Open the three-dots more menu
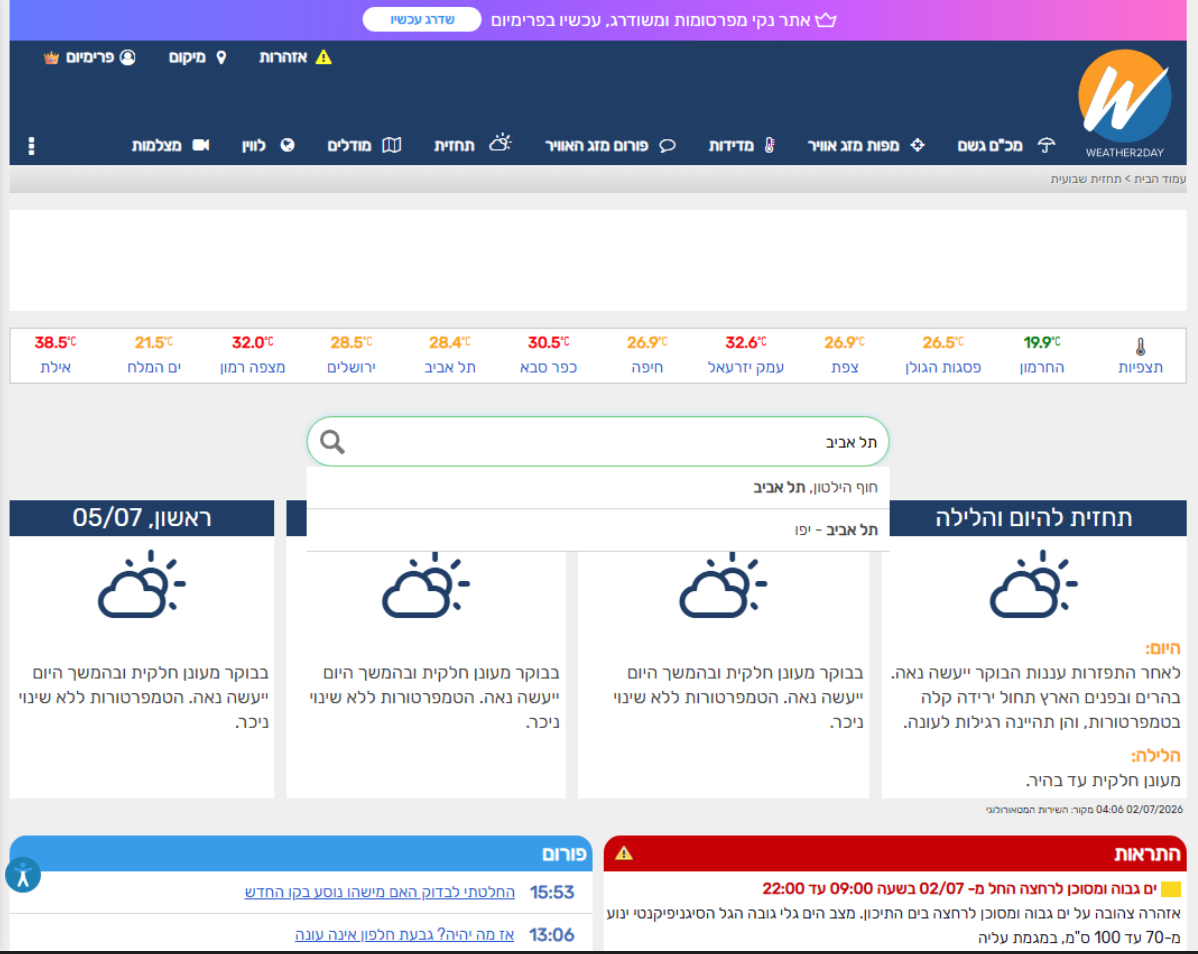This screenshot has height=954, width=1198. pos(31,146)
